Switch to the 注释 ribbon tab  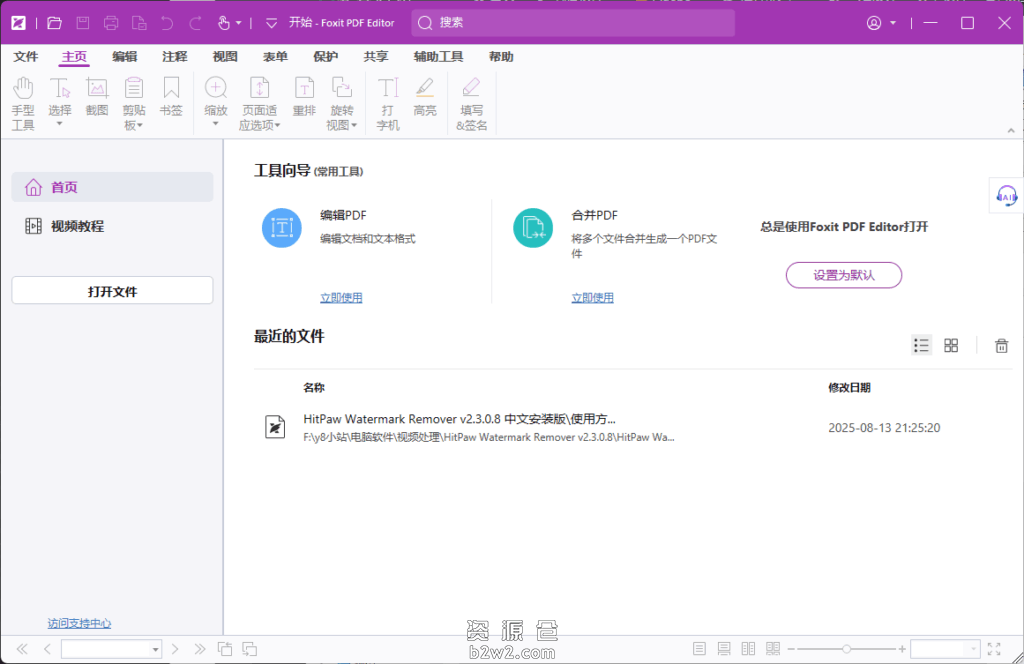tap(174, 57)
